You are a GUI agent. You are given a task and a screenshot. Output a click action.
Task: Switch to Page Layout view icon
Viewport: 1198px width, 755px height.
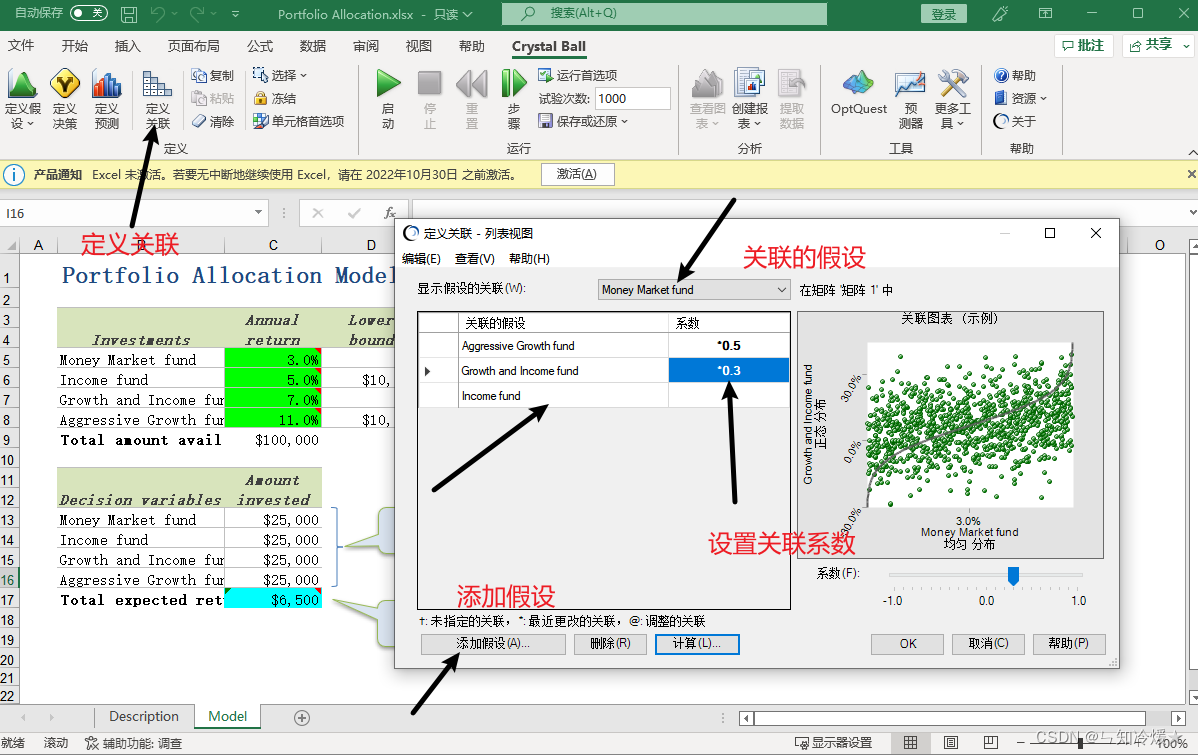tap(950, 742)
